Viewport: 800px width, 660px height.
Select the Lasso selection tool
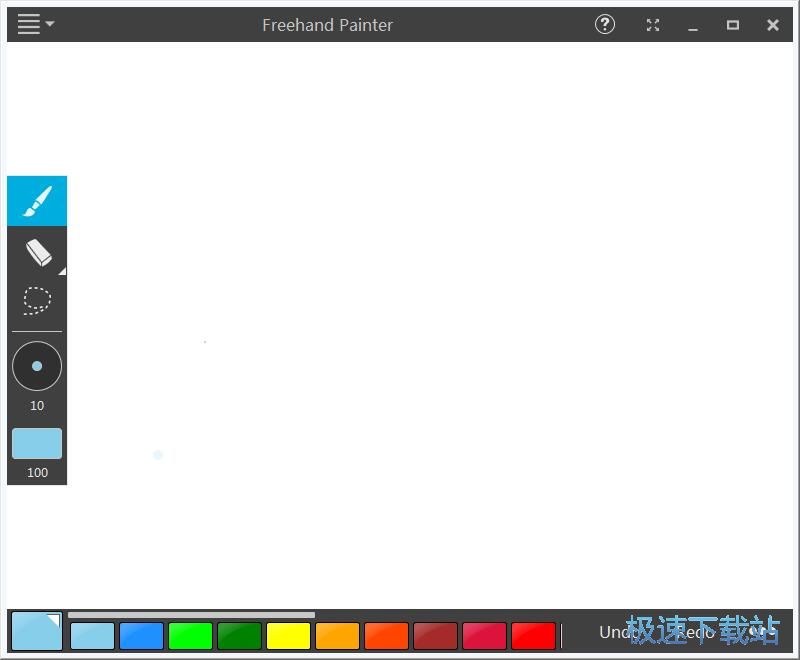pyautogui.click(x=37, y=300)
